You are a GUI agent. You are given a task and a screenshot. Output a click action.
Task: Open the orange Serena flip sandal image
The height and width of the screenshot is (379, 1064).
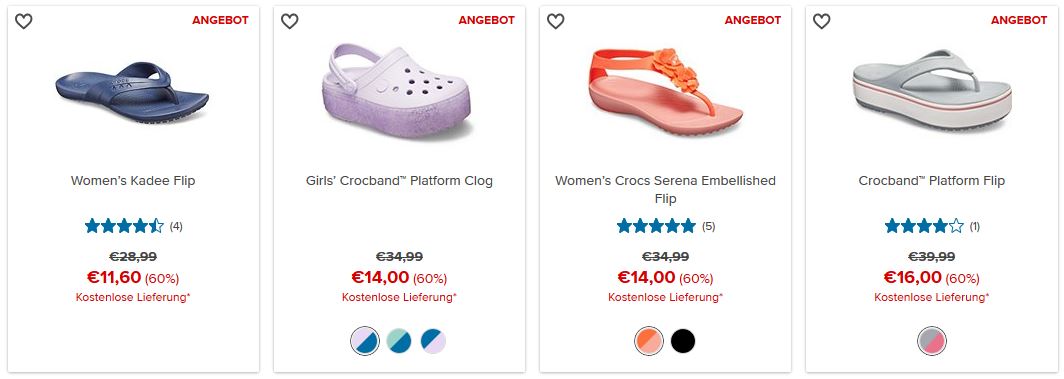[x=665, y=92]
